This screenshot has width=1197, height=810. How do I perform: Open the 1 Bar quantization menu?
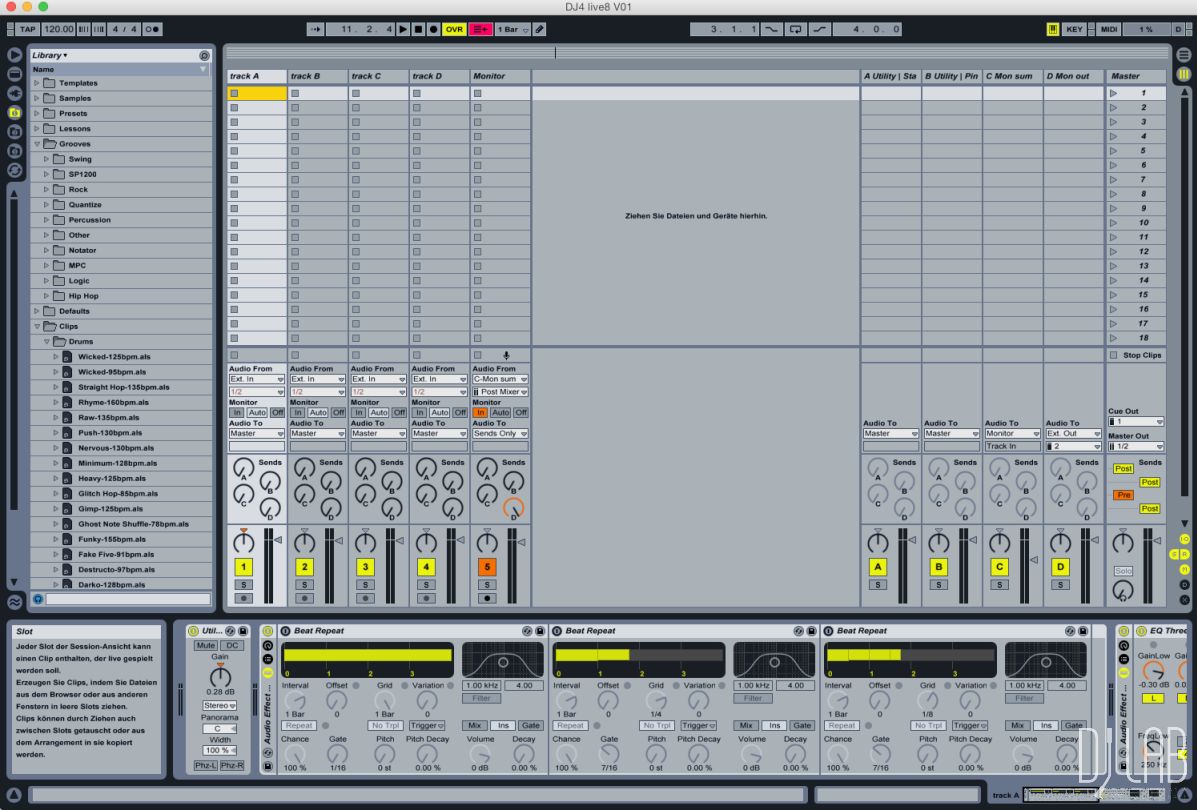[512, 29]
